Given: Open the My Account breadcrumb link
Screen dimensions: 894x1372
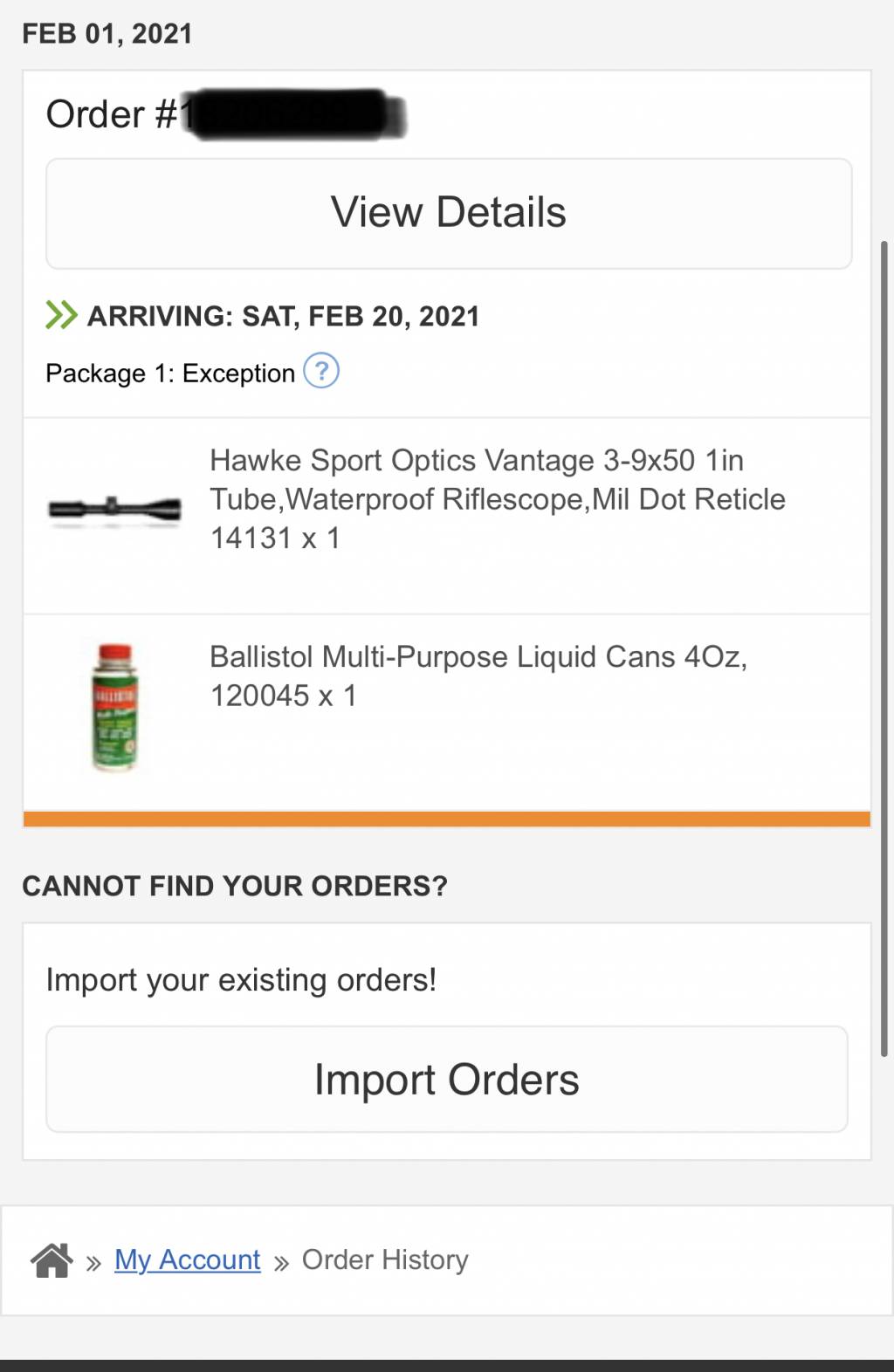Looking at the screenshot, I should click(x=188, y=1260).
